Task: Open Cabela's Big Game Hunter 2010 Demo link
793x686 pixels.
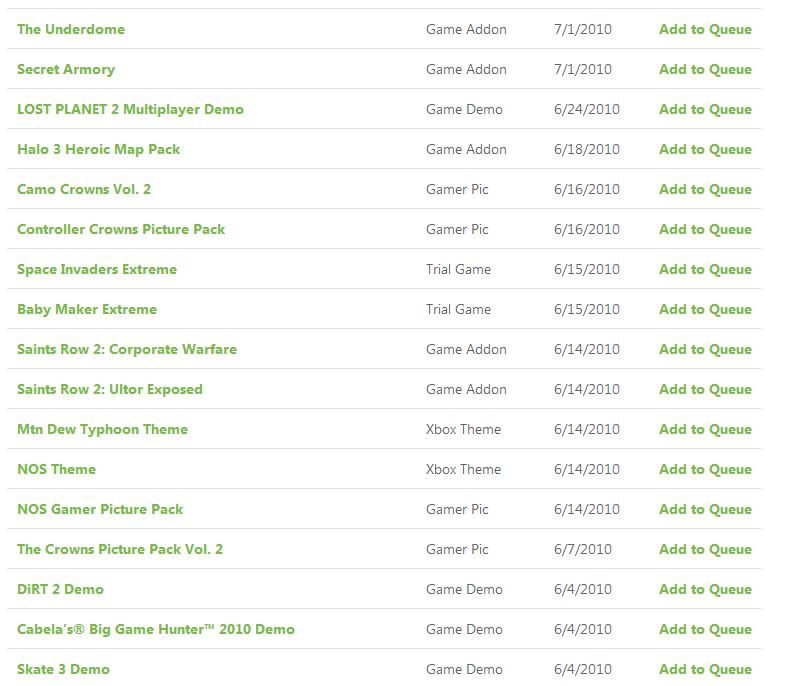Action: [156, 629]
